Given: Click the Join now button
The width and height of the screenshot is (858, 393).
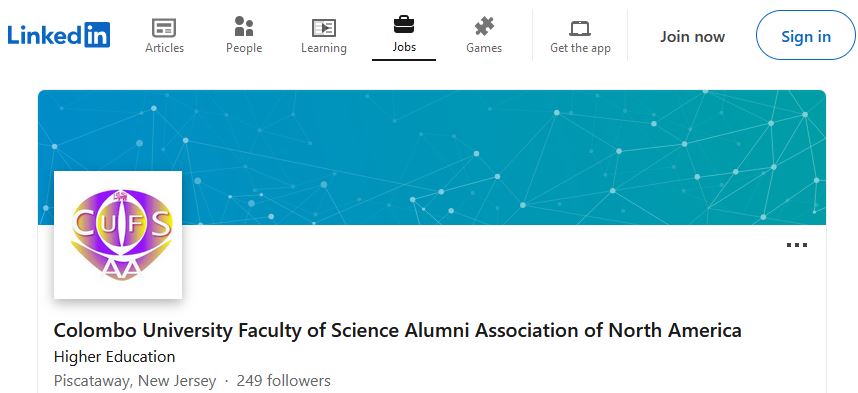Looking at the screenshot, I should 692,37.
